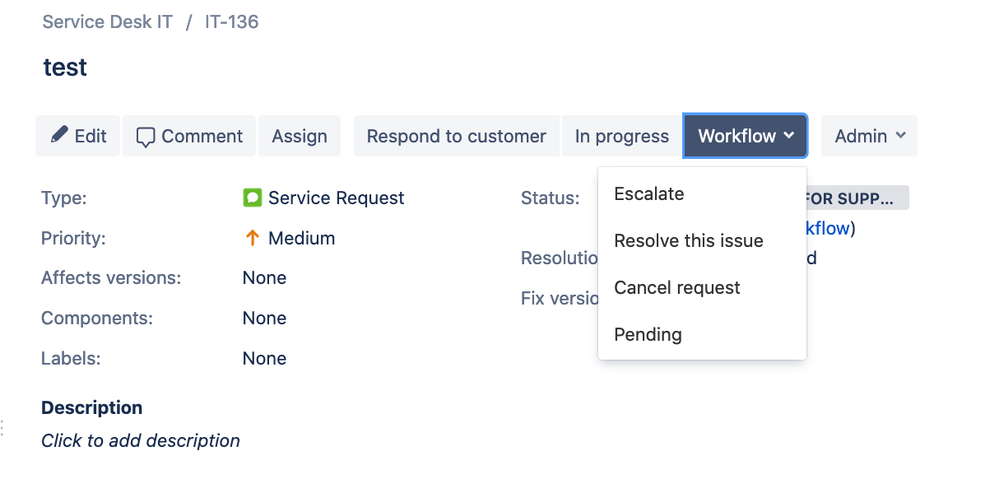Click the pencil icon on Edit button

[x=59, y=135]
